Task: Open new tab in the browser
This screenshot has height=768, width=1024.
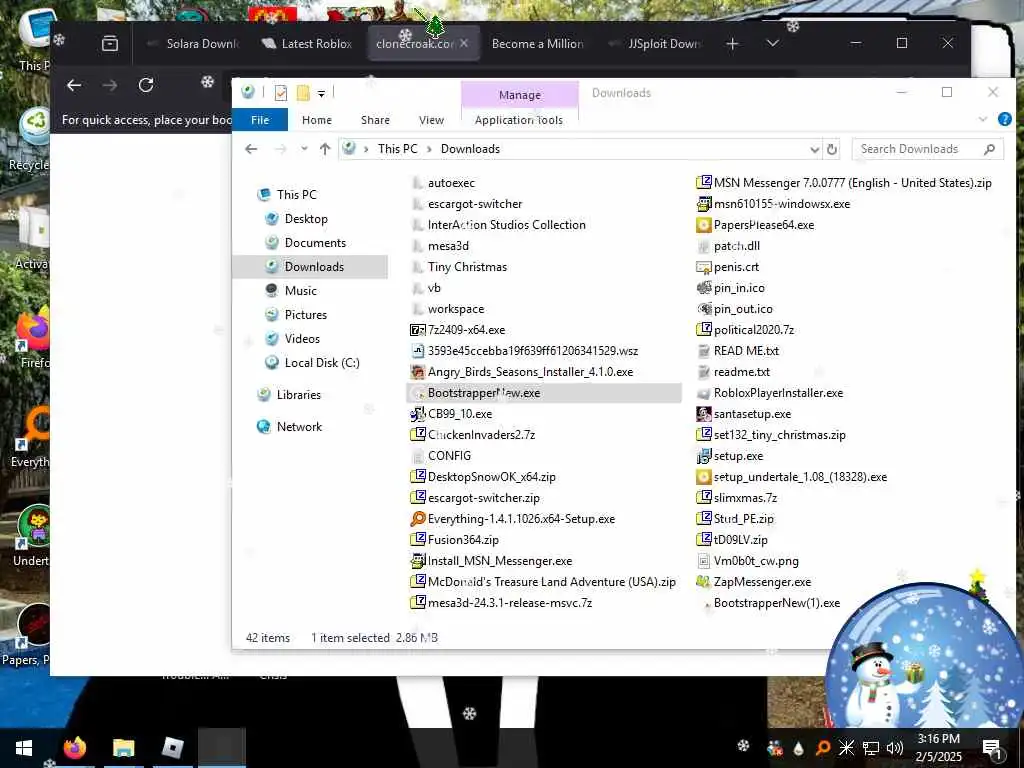Action: (x=732, y=44)
